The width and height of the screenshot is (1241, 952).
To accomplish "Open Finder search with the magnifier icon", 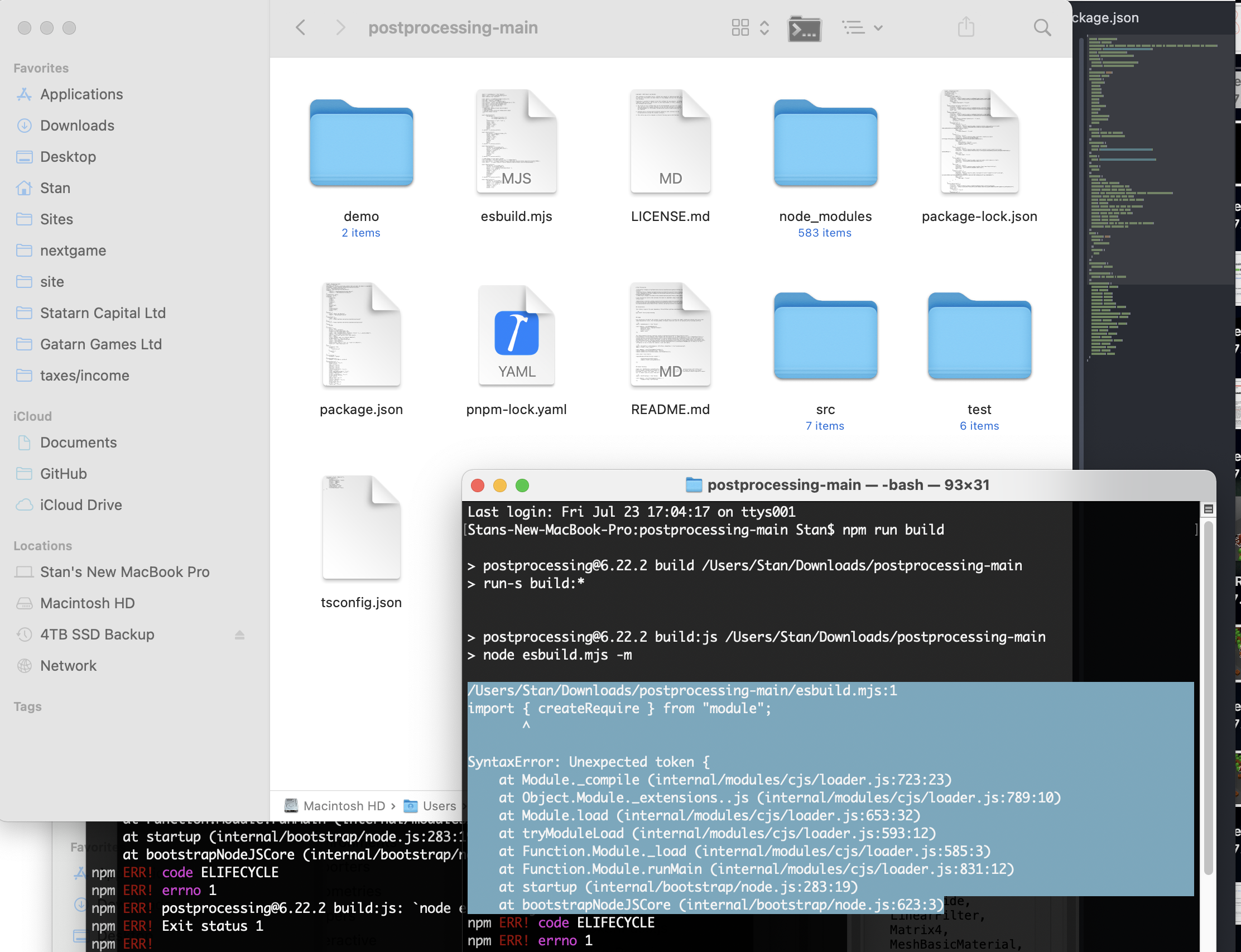I will point(1043,27).
